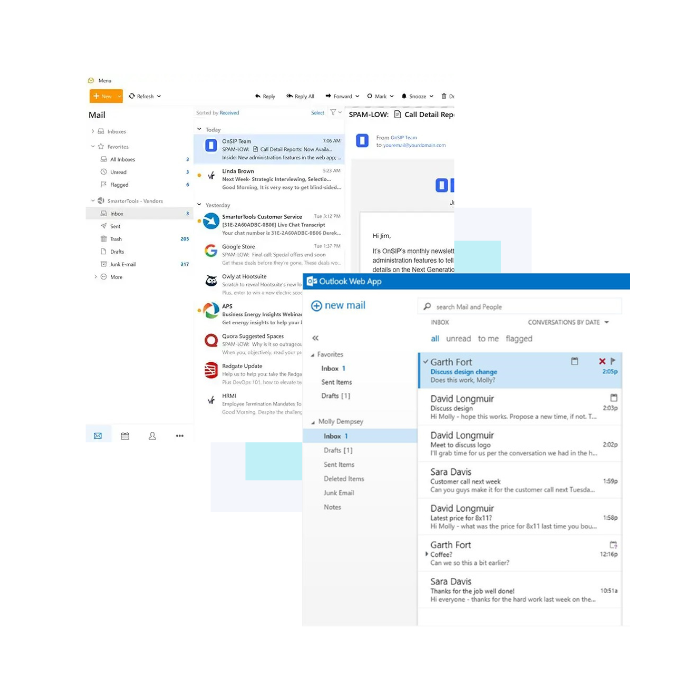
Task: Open the filter funnel icon
Action: pos(333,112)
